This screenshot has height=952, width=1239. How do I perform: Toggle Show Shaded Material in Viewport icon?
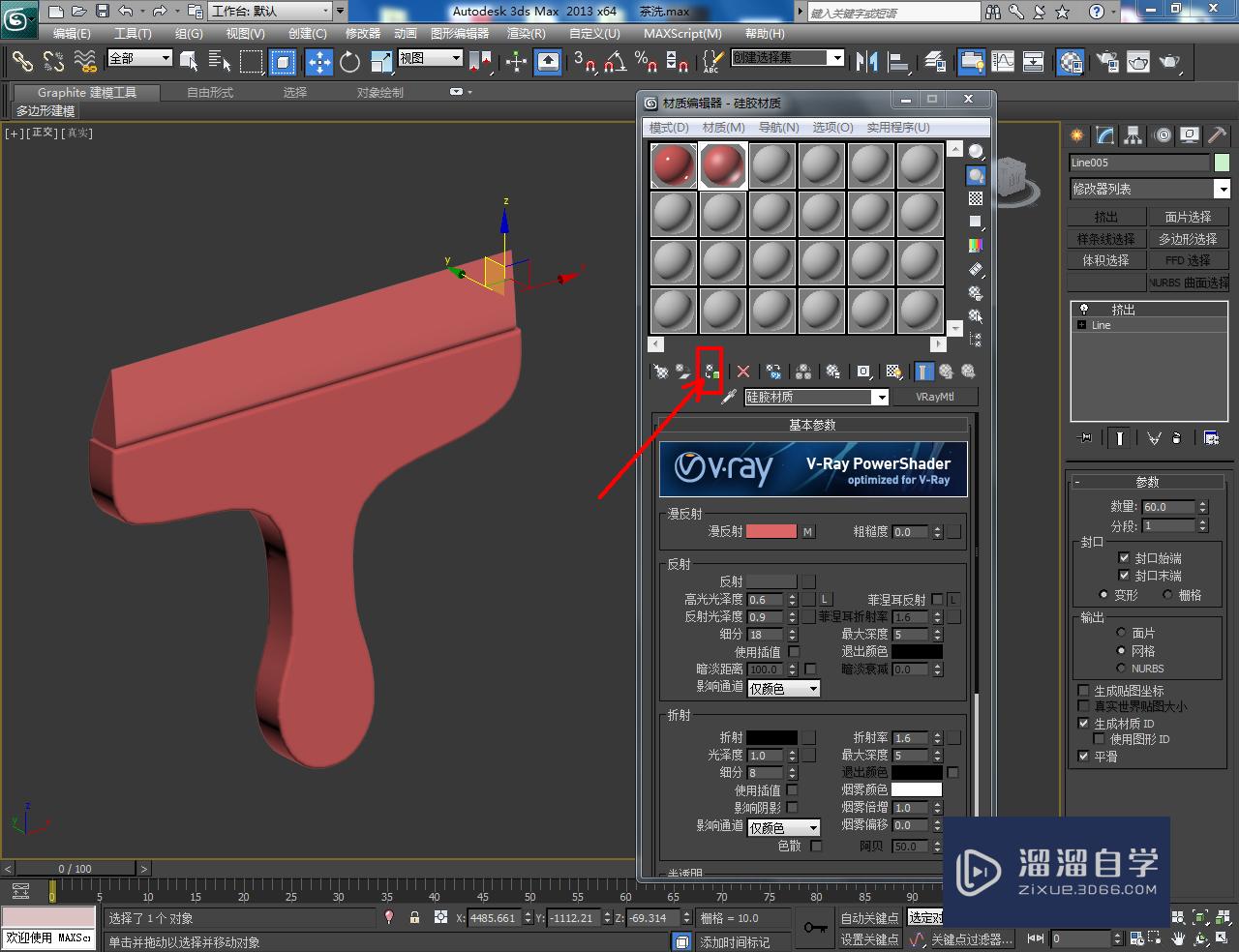tap(893, 372)
